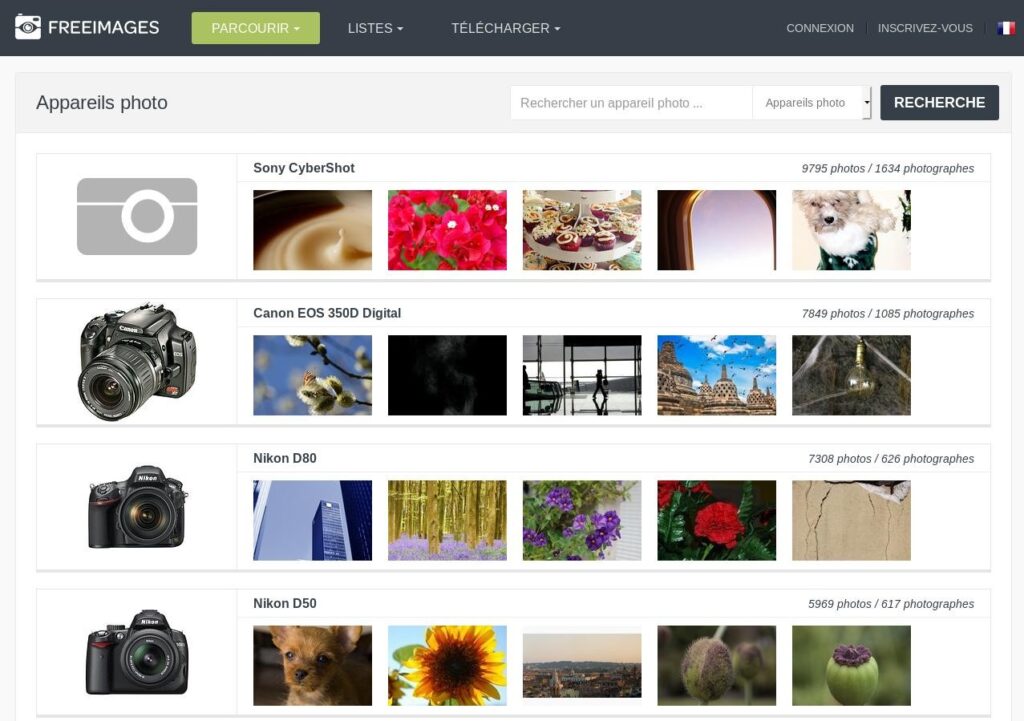
Task: Open the French flag language selector
Action: 1006,28
